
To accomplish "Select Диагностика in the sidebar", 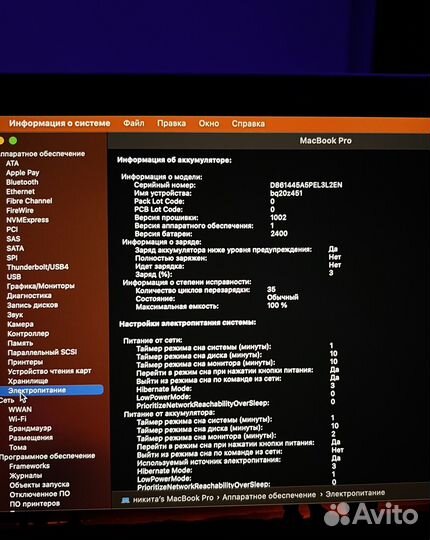I will (x=29, y=296).
